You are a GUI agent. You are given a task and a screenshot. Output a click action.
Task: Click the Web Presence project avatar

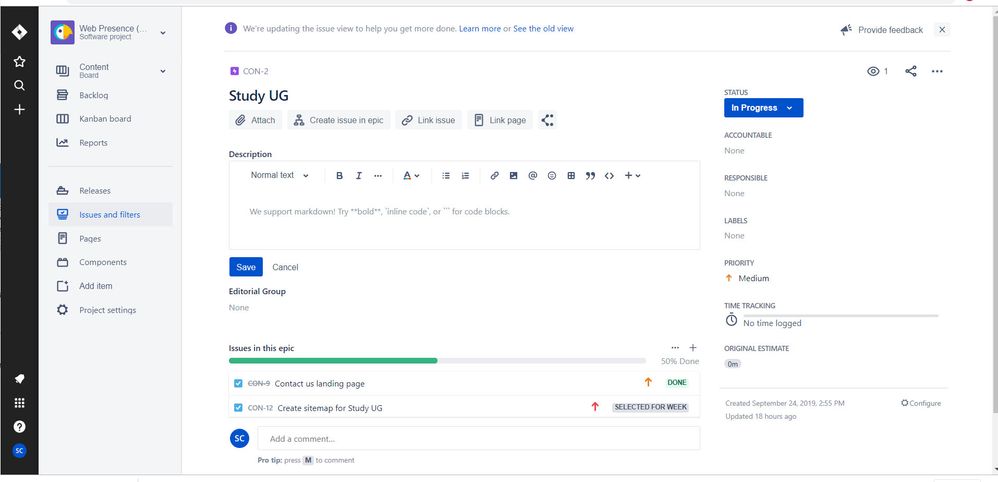(x=62, y=32)
